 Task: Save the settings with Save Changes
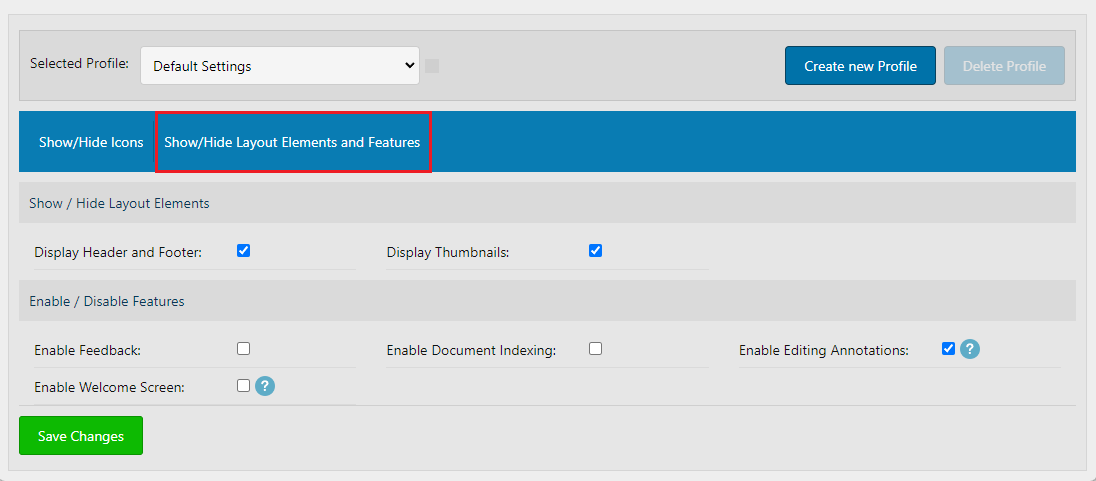click(81, 436)
